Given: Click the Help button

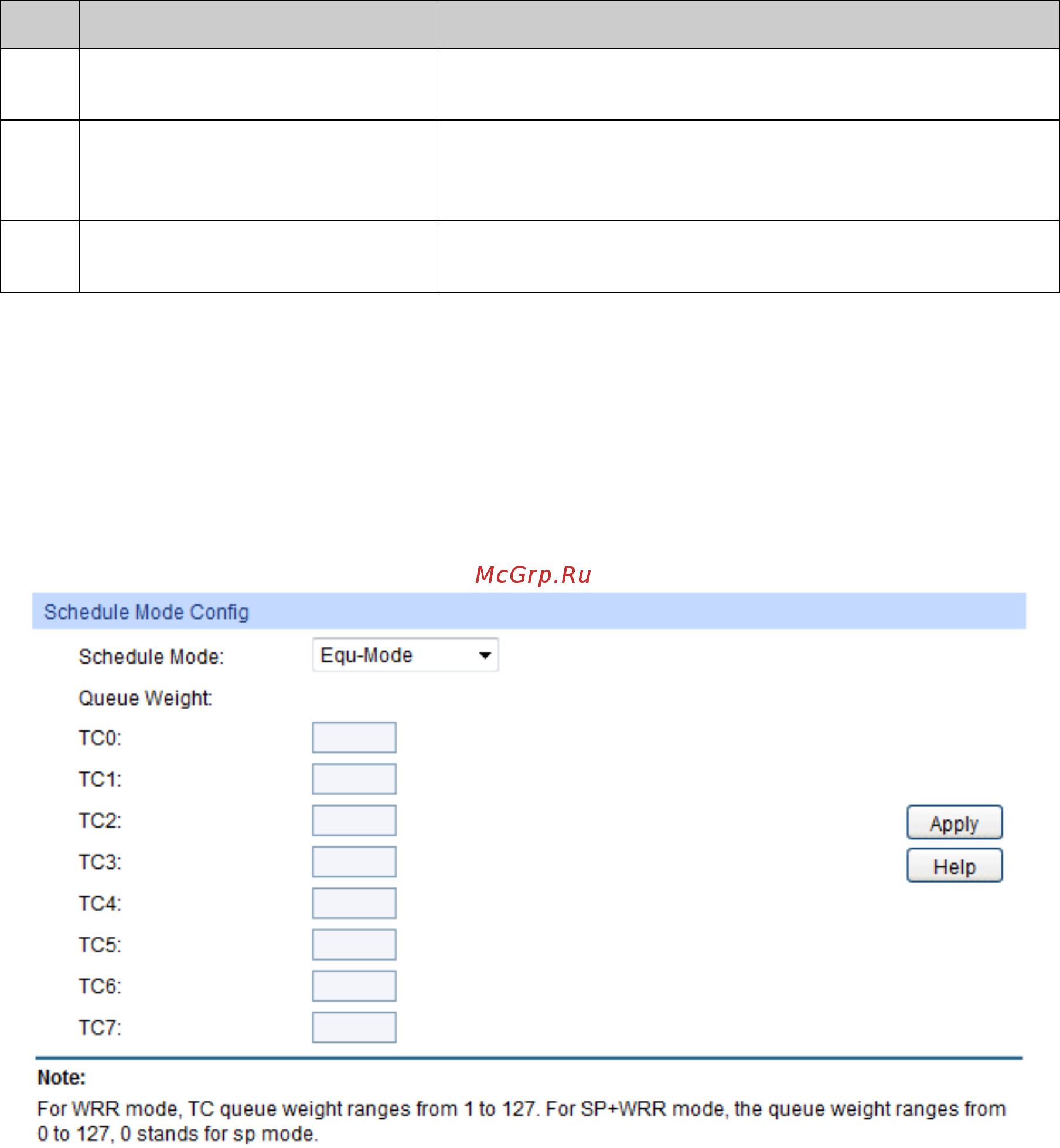Looking at the screenshot, I should click(x=955, y=865).
